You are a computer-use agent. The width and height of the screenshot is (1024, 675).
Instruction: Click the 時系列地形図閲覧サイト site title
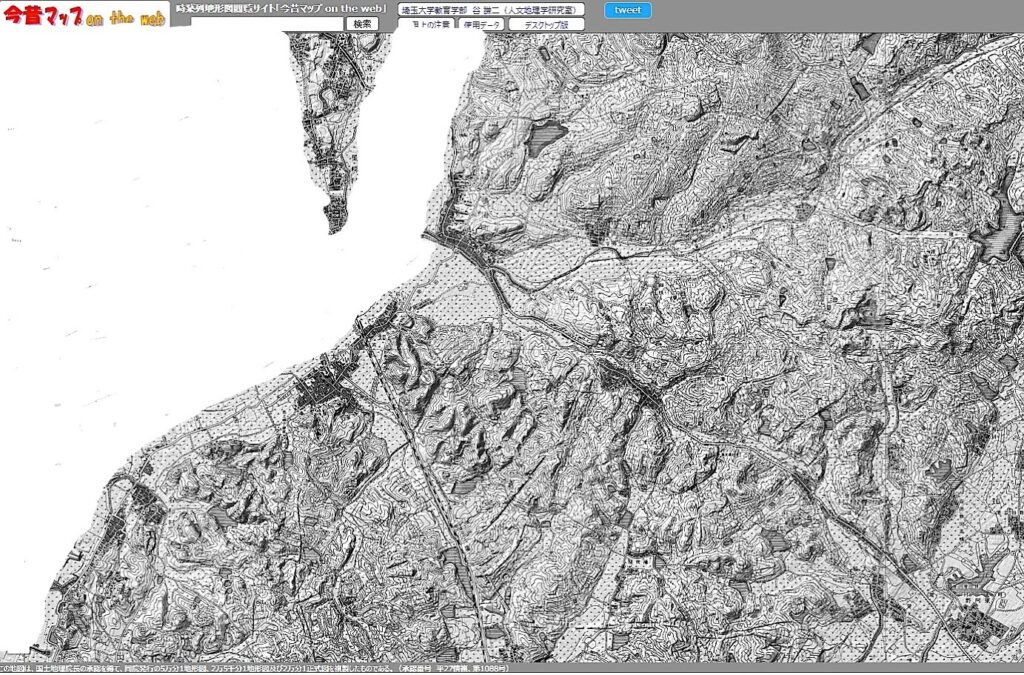(281, 8)
